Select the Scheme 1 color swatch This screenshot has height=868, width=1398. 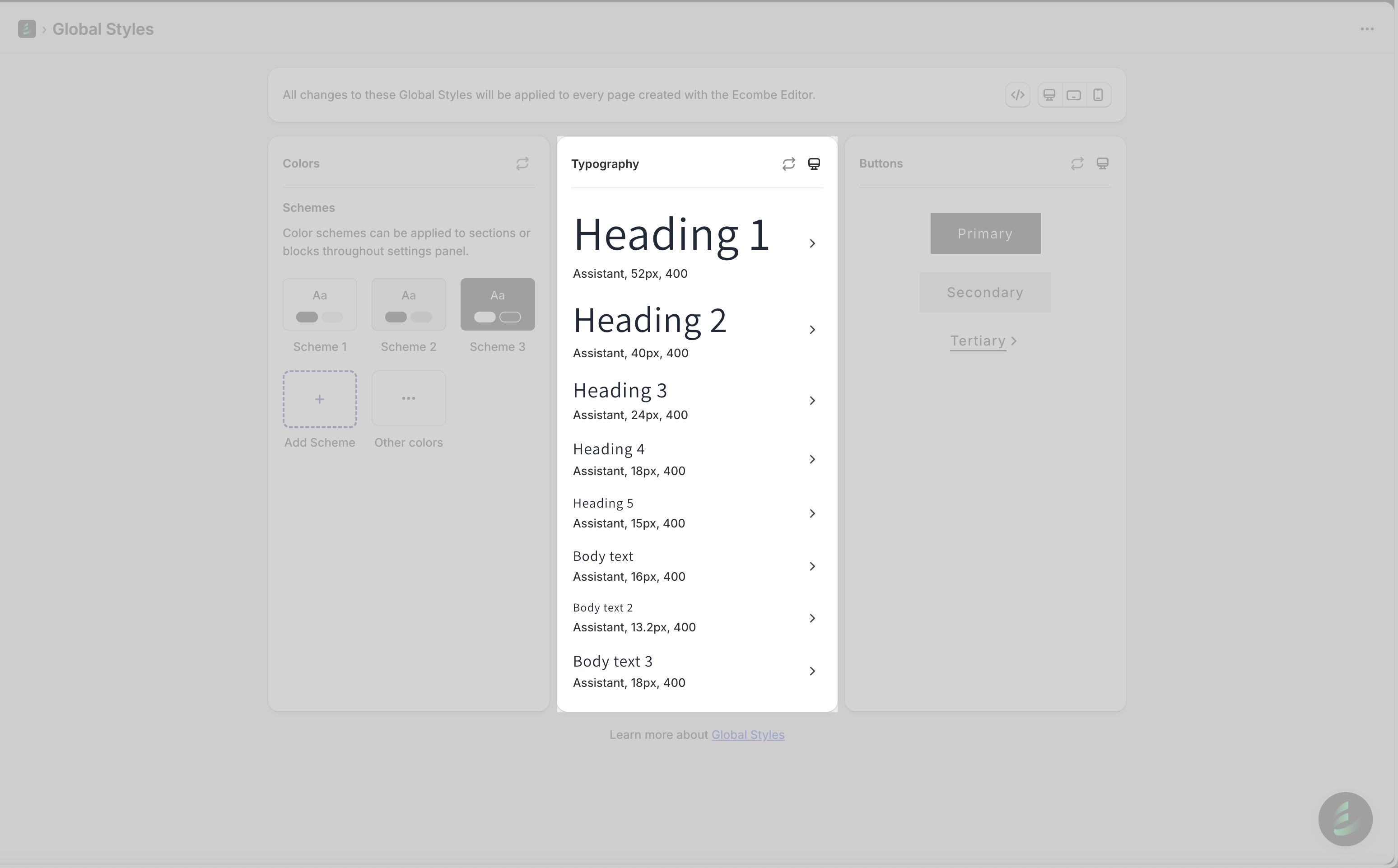pos(320,304)
